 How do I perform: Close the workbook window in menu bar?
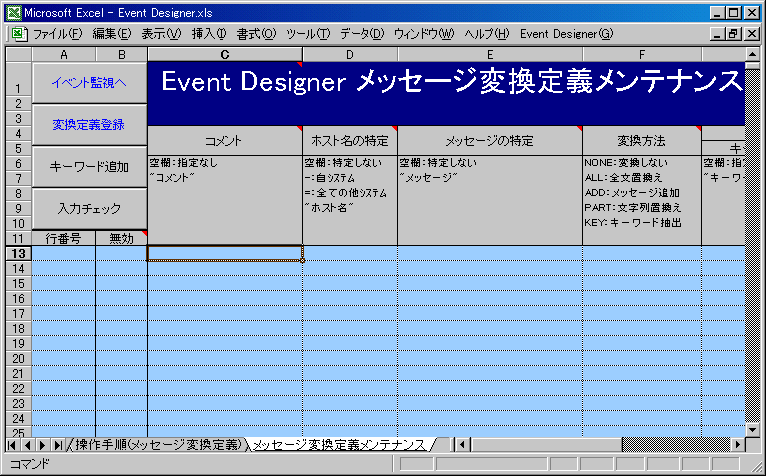point(751,34)
